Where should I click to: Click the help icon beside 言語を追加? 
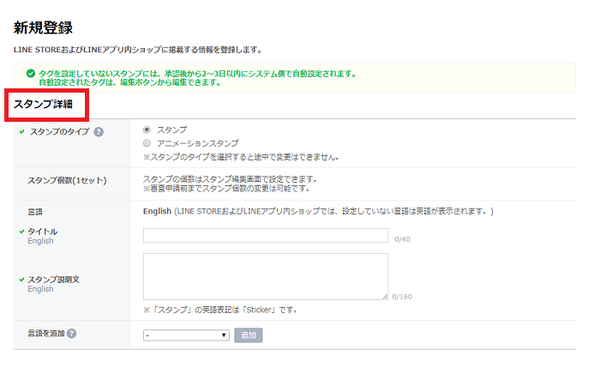(72, 334)
